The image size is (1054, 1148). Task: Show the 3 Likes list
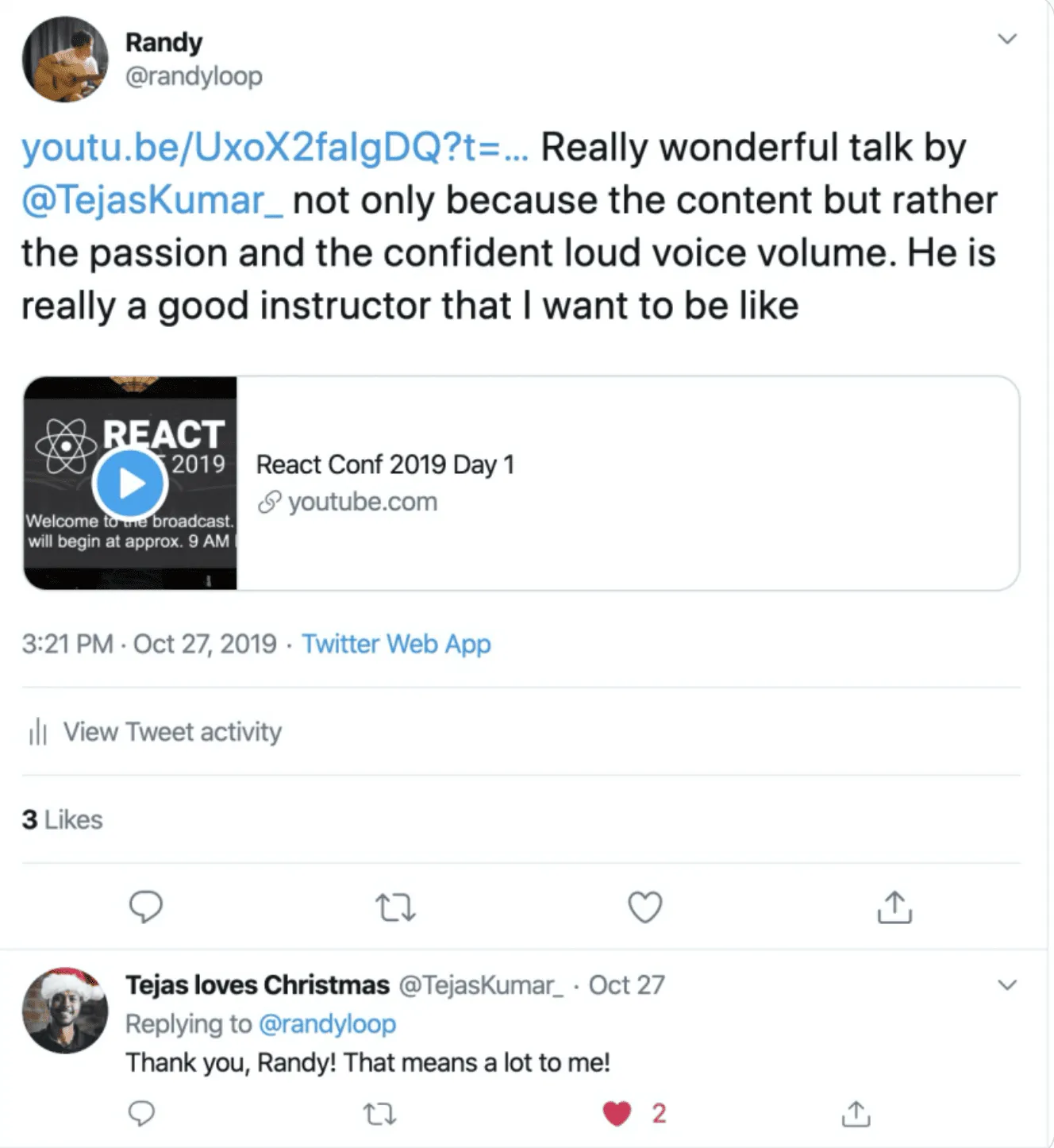point(63,819)
